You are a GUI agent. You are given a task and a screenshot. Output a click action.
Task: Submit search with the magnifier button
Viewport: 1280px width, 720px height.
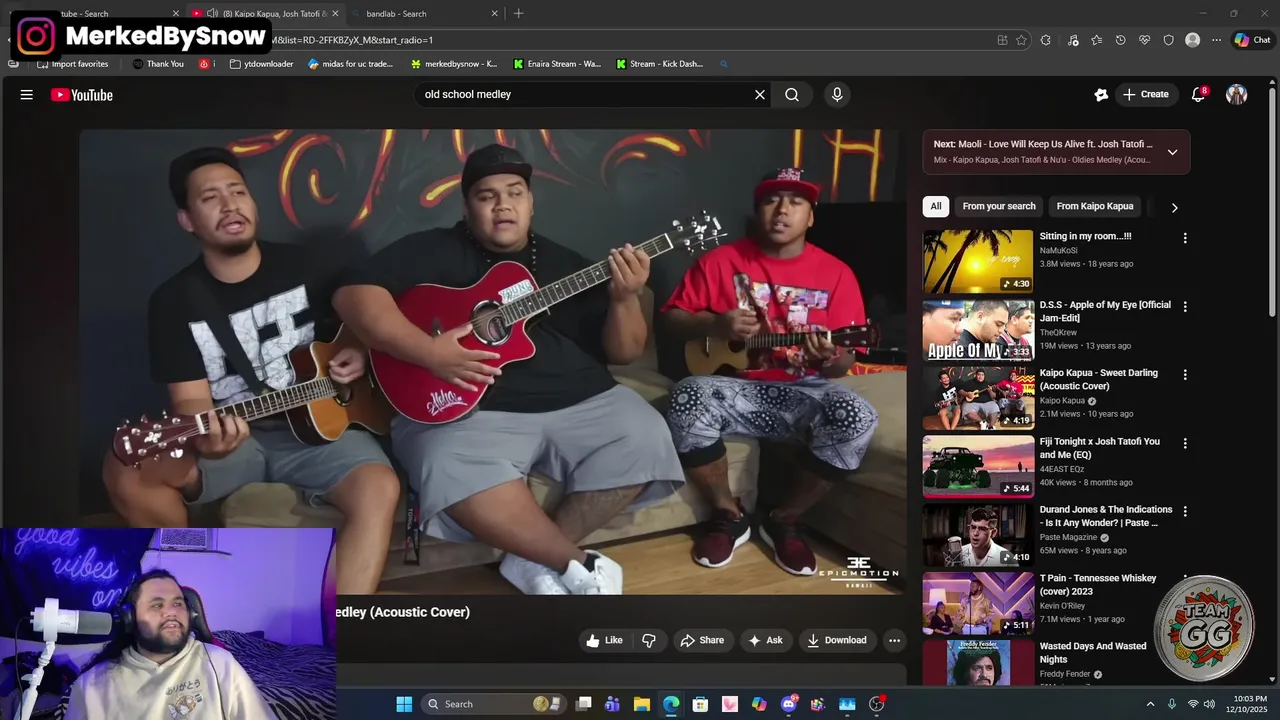click(792, 95)
